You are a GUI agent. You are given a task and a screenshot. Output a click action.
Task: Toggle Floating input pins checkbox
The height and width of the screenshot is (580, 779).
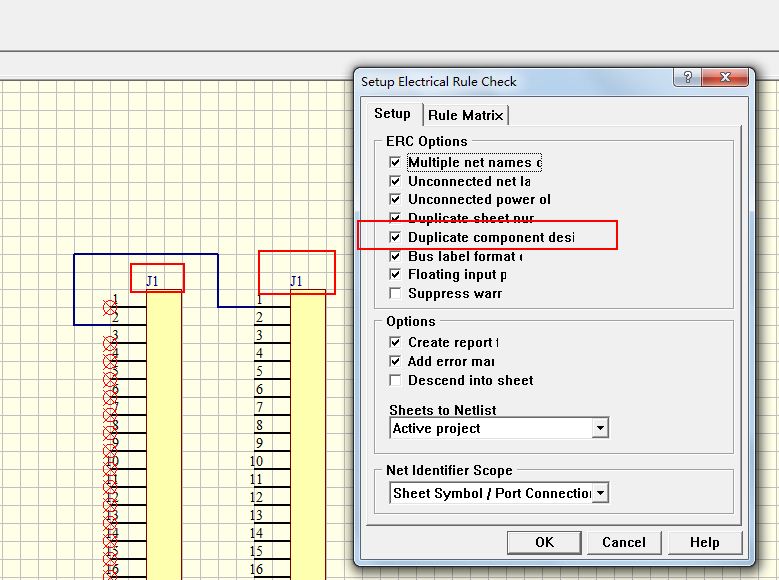pyautogui.click(x=395, y=274)
